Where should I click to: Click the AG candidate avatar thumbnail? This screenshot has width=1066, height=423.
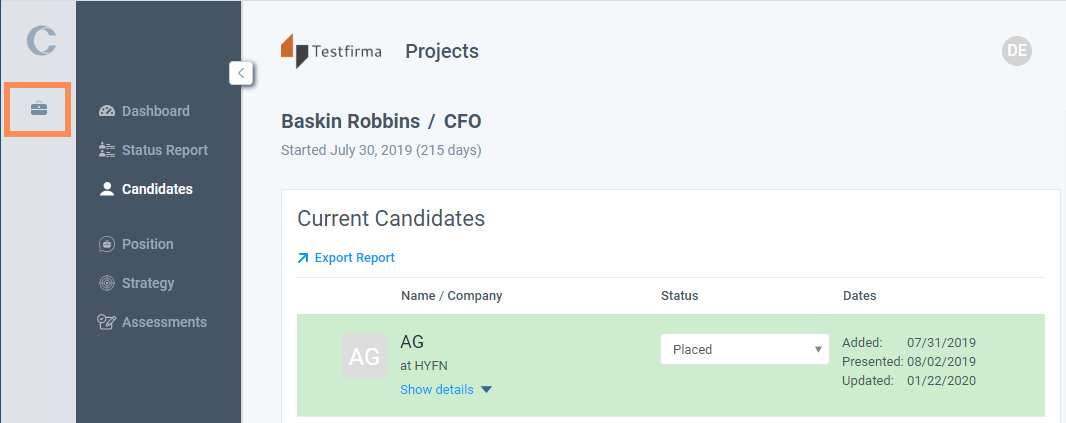click(364, 356)
